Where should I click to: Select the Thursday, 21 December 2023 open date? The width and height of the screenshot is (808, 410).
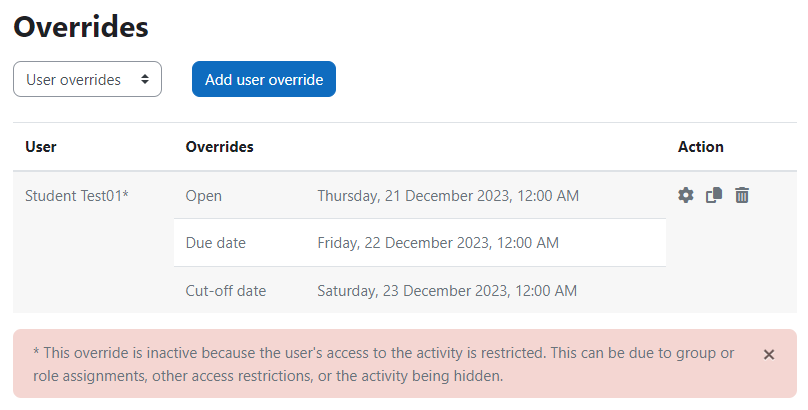tap(448, 196)
